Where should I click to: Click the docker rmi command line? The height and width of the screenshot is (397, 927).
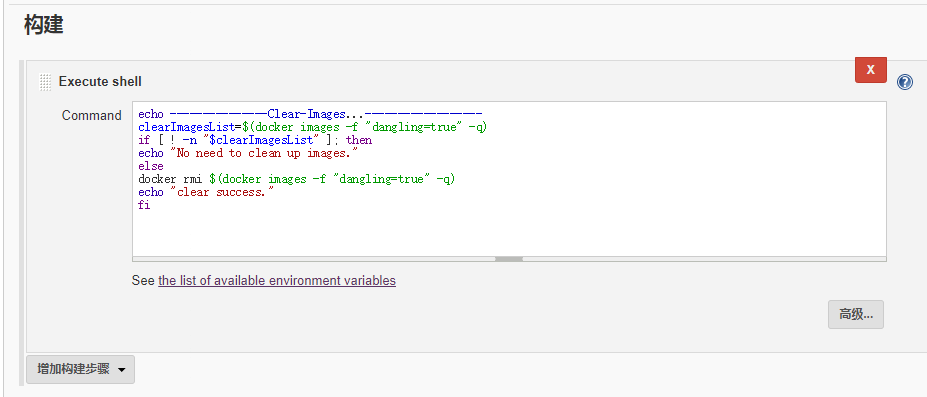pos(297,179)
